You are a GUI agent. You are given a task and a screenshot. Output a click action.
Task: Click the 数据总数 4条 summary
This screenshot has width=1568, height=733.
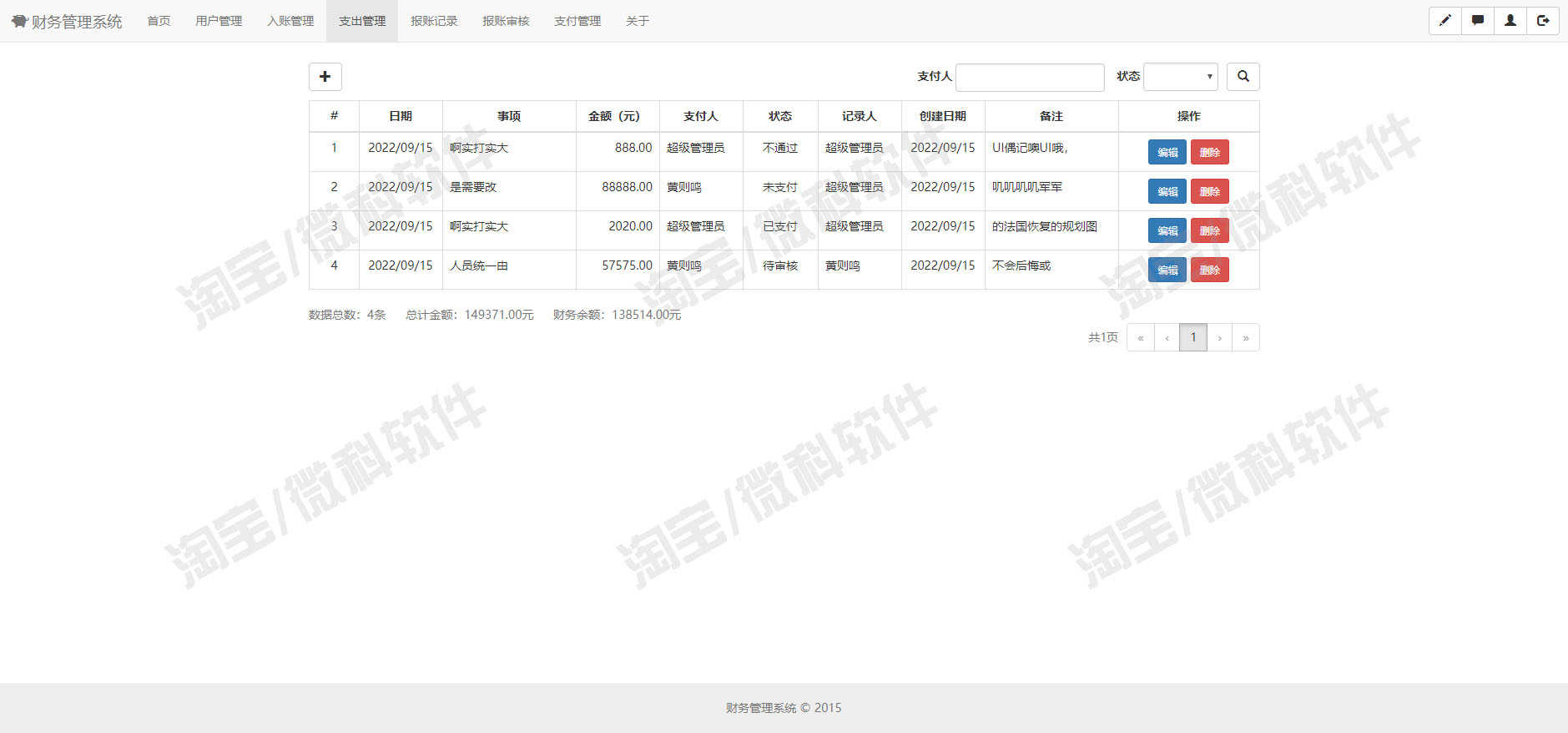tap(347, 315)
